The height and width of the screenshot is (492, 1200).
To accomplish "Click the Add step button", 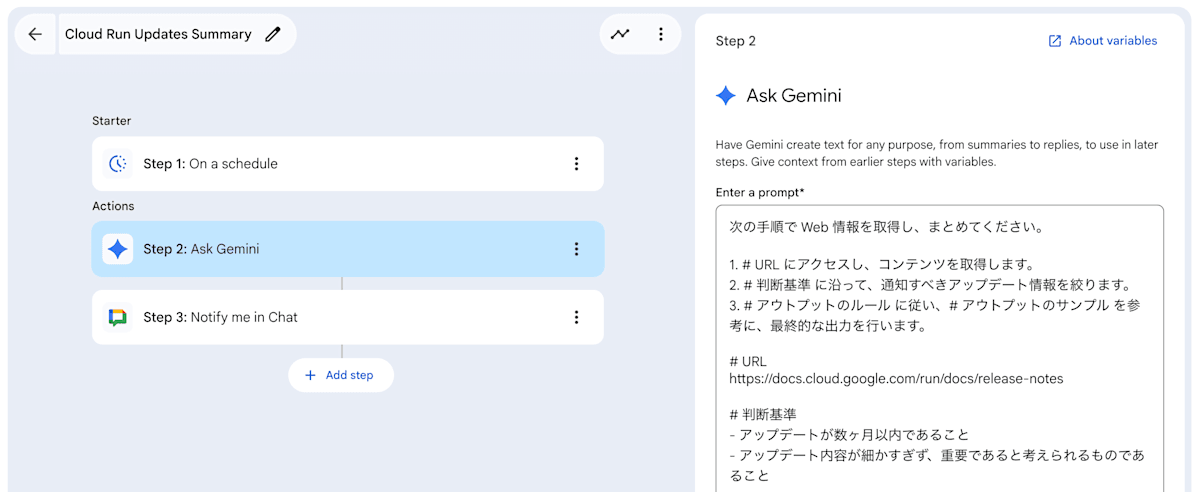I will tap(340, 375).
